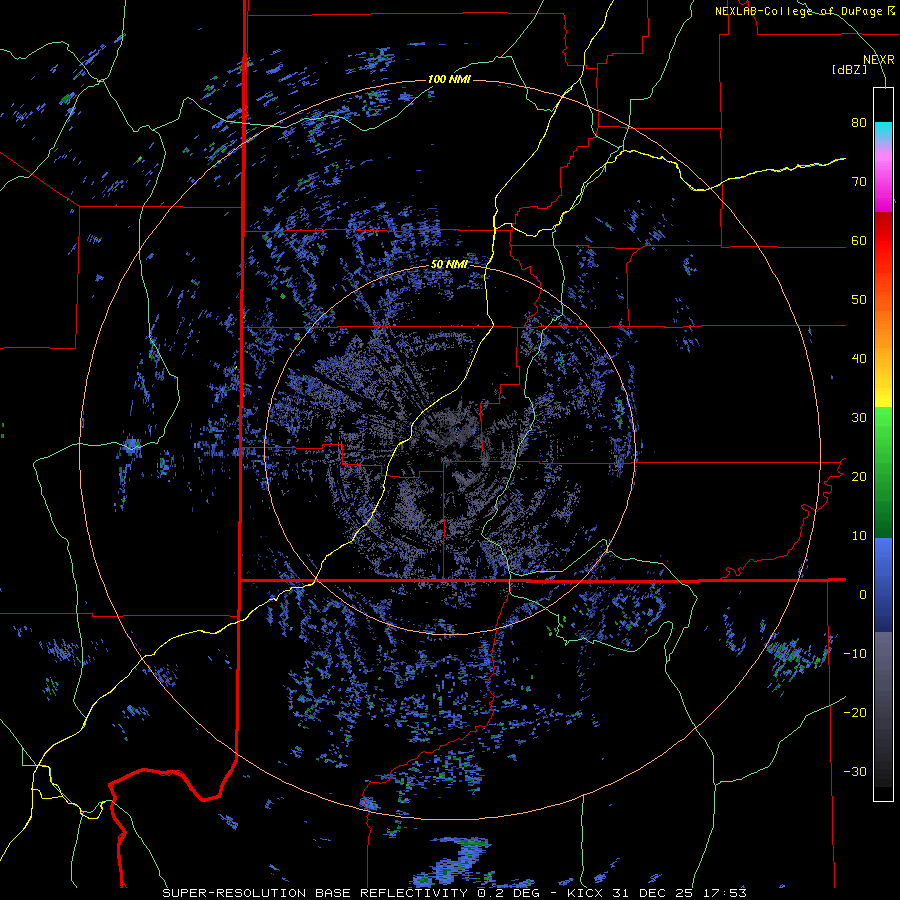Viewport: 900px width, 900px height.
Task: Click the 50 value on the dBZ scale
Action: (x=859, y=300)
